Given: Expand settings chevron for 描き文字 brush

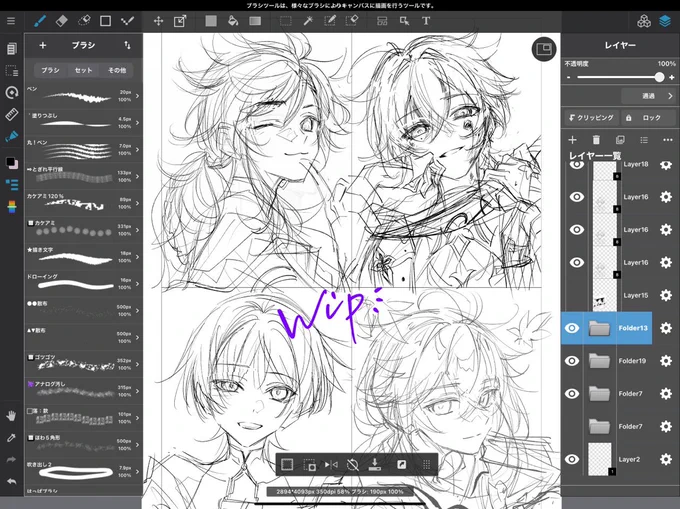Looking at the screenshot, I should 137,257.
